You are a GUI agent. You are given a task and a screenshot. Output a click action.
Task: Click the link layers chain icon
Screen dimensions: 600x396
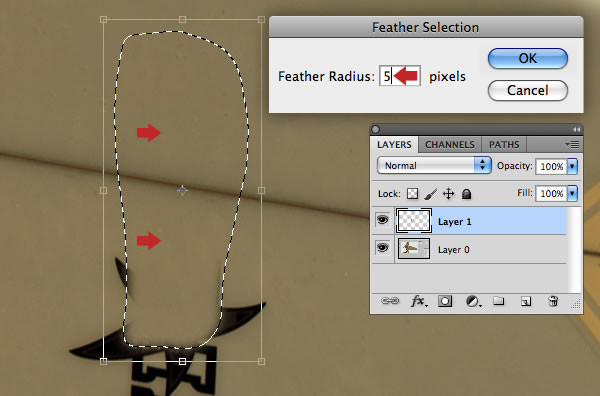point(390,301)
